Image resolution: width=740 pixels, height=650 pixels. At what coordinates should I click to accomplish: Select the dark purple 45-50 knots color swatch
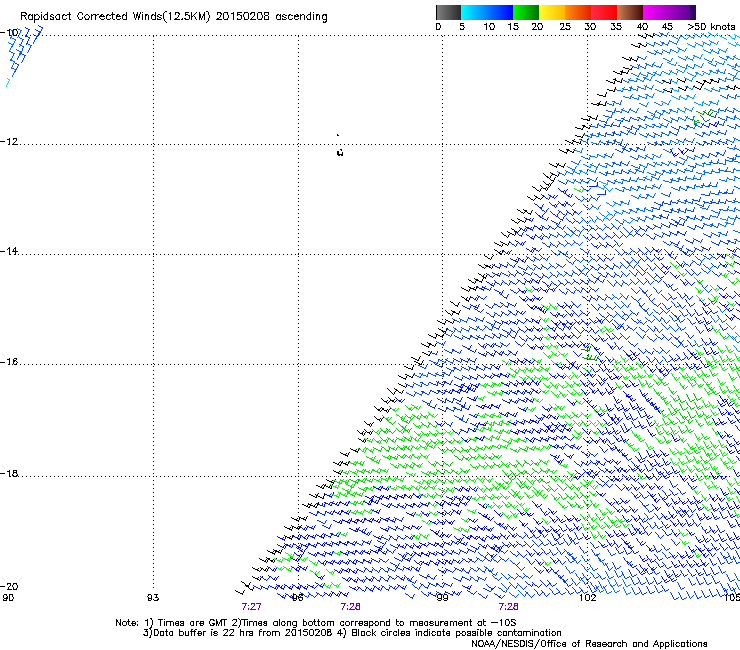coord(682,12)
